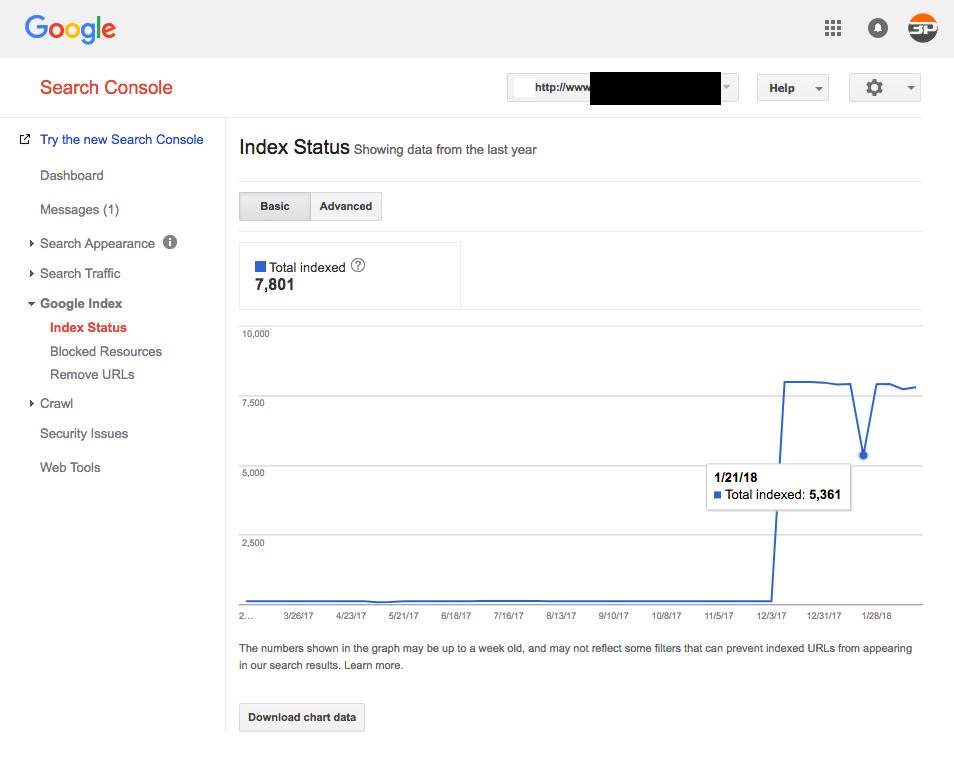954x774 pixels.
Task: Open the account profile avatar
Action: tap(922, 28)
